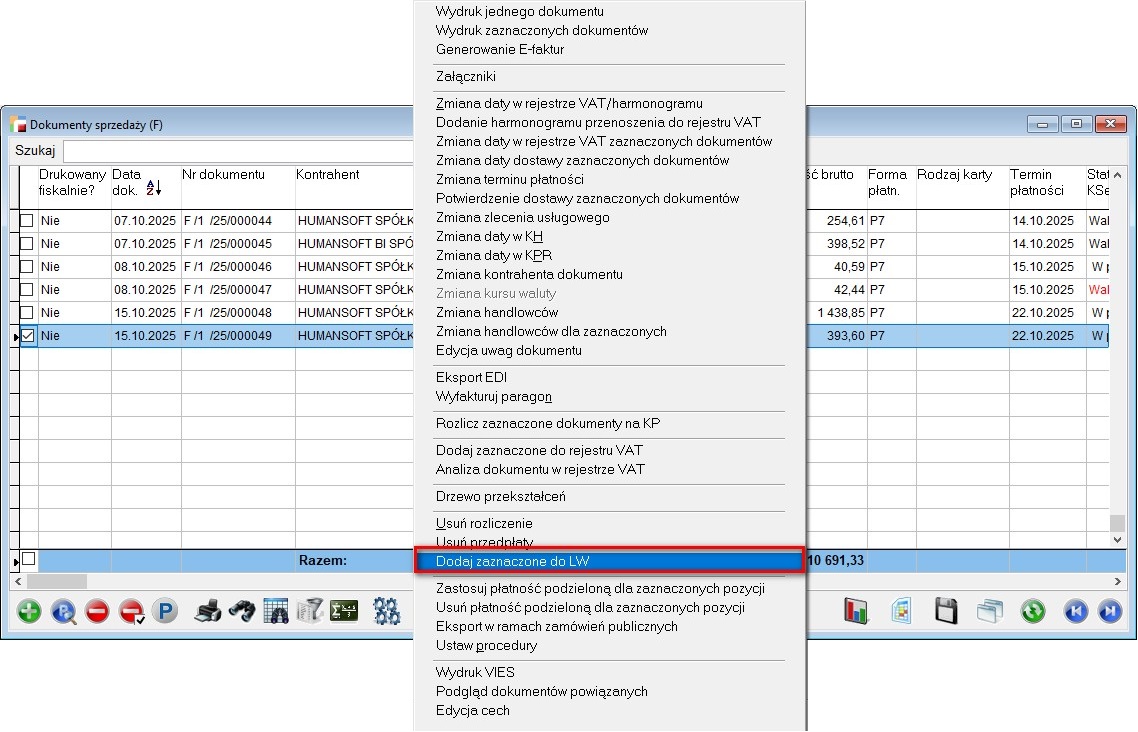Click the floppy disk save icon
This screenshot has width=1138, height=732.
[947, 611]
